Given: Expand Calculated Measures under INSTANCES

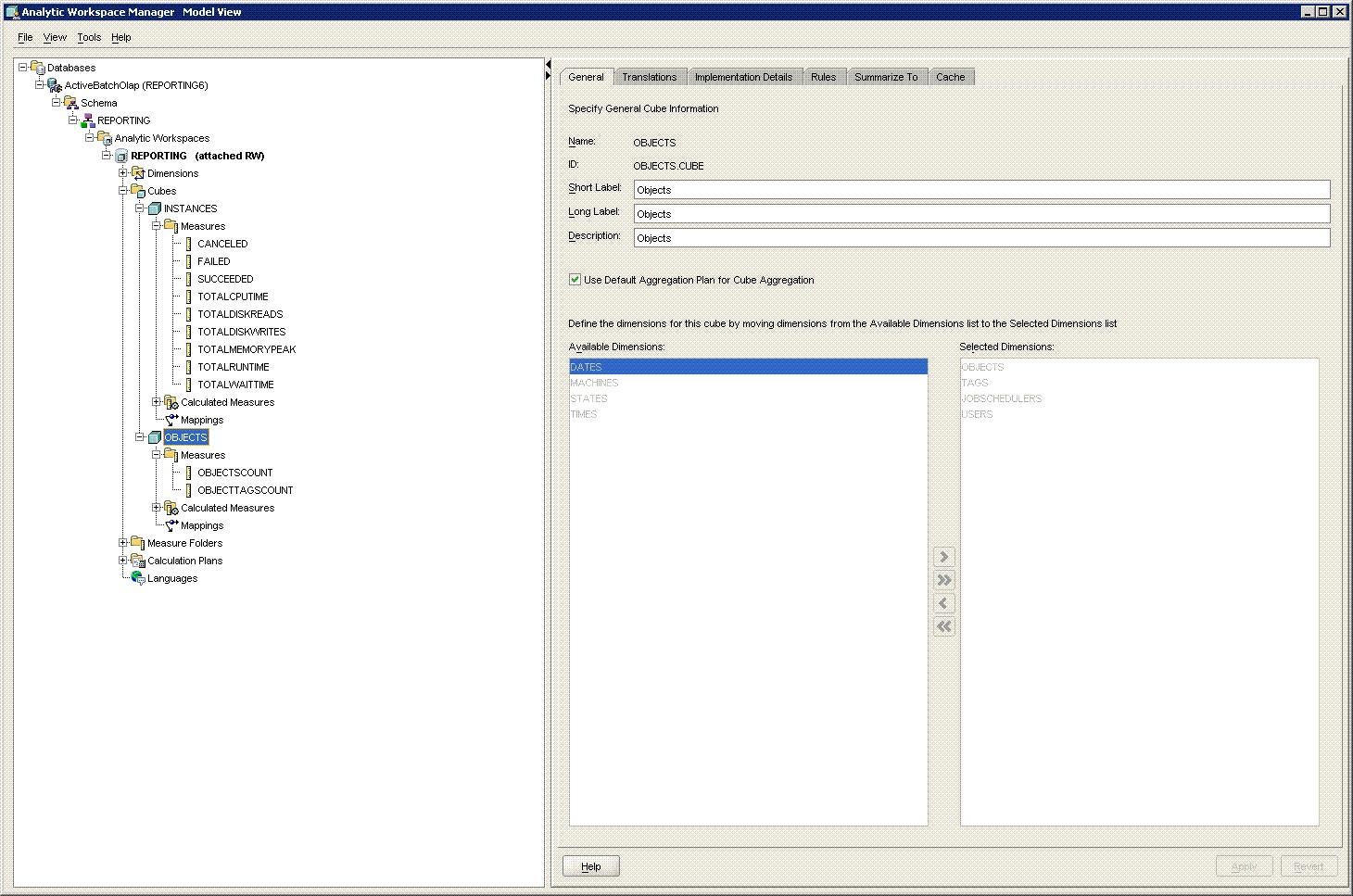Looking at the screenshot, I should [157, 401].
